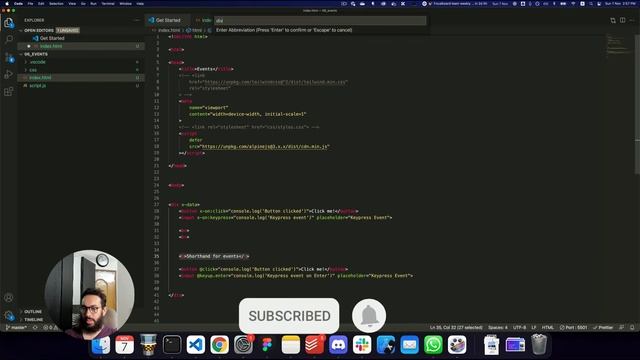The width and height of the screenshot is (640, 360).
Task: Click the notification bell beside SUBSCRIBED
Action: 369,316
